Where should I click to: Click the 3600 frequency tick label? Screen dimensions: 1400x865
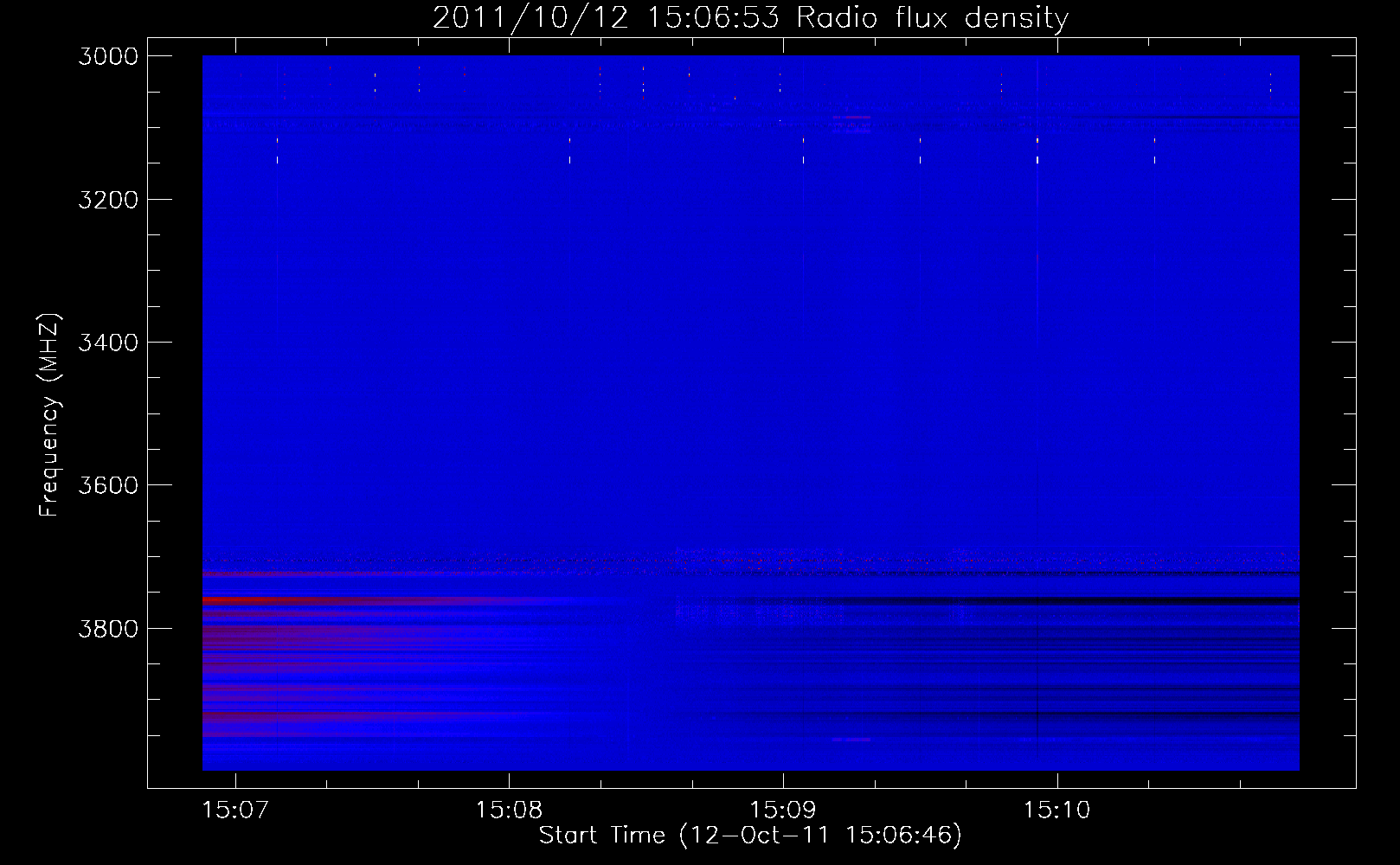pos(108,485)
